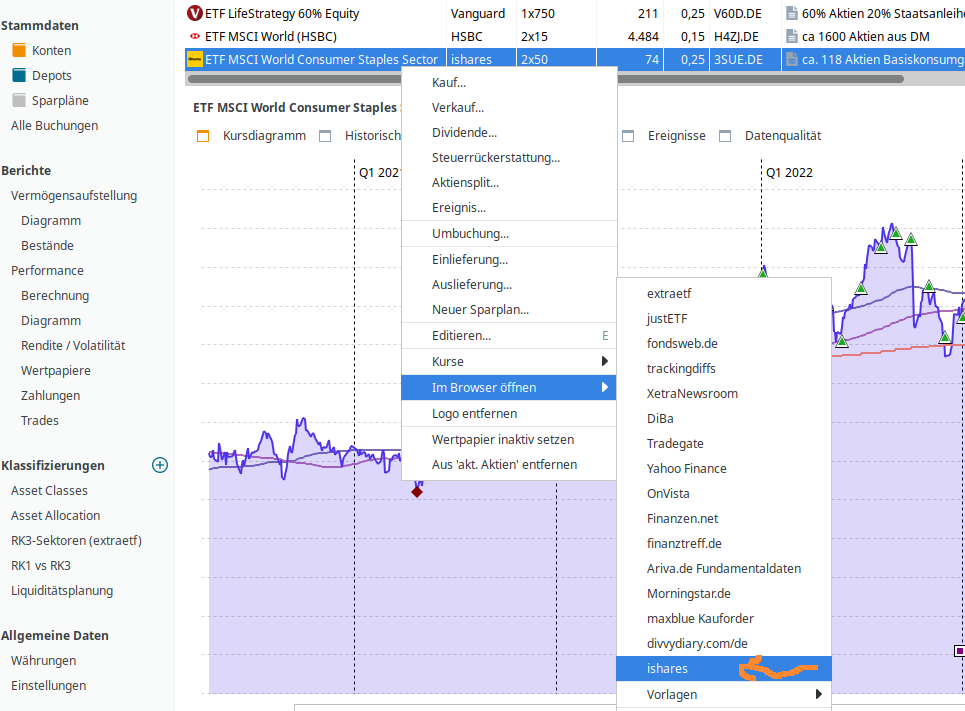Add a new classification with plus icon
Screen dimensions: 965x711
pos(160,465)
